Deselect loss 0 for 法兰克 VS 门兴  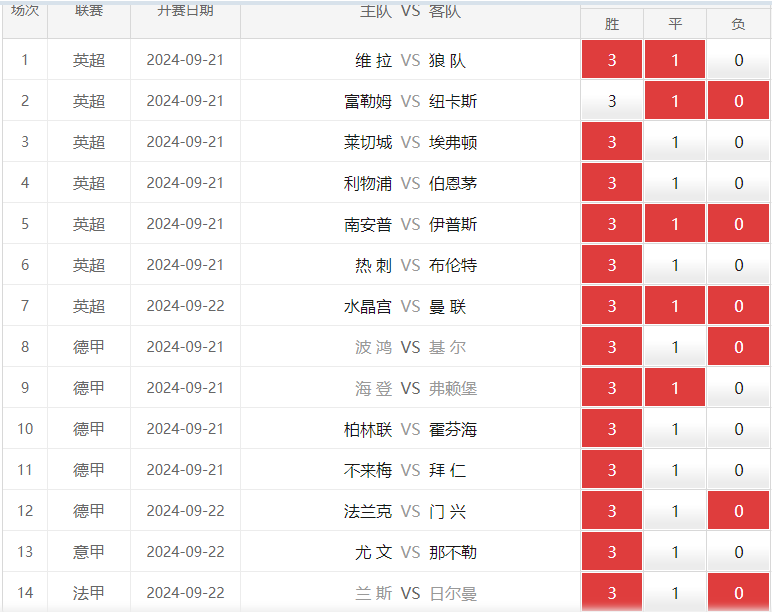click(738, 511)
